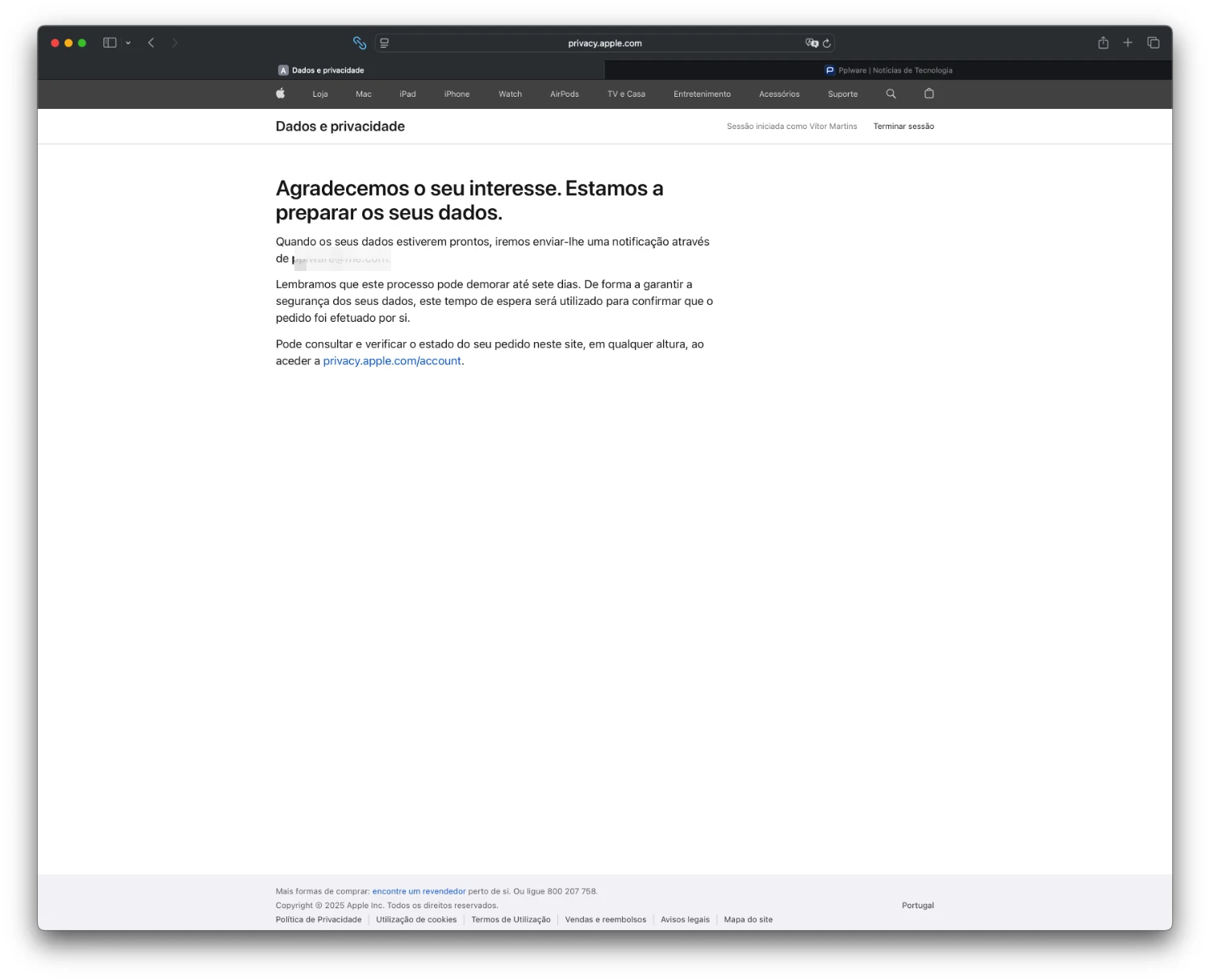
Task: Open the shopping bag icon
Action: (929, 94)
